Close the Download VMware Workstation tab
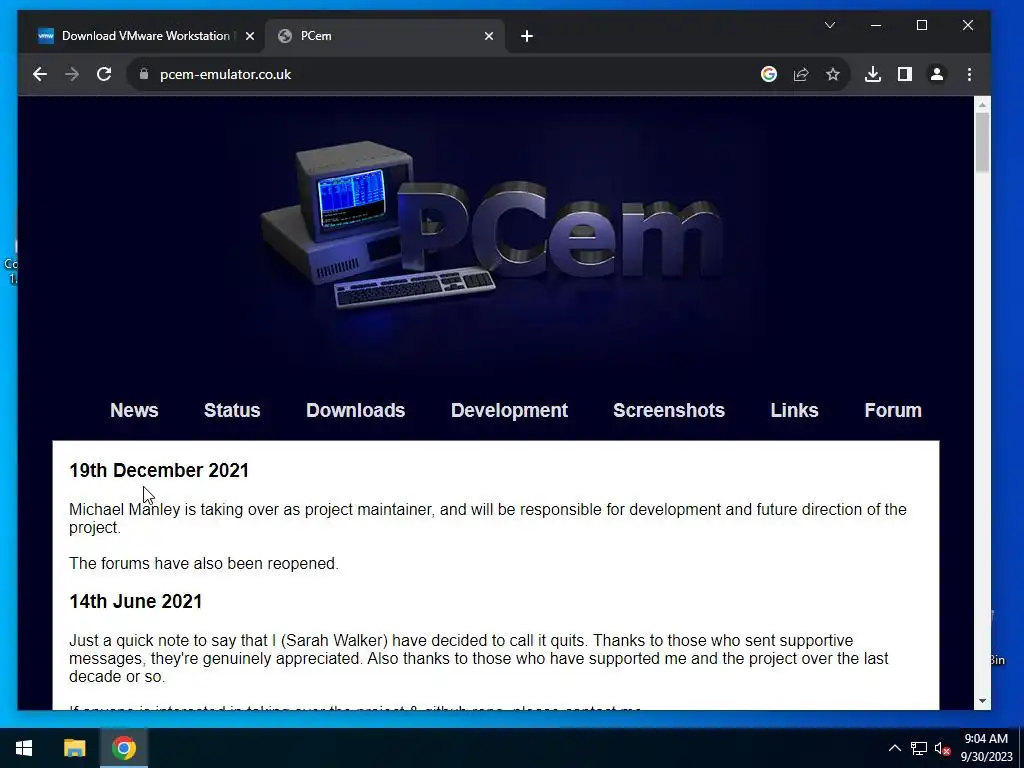The image size is (1024, 768). pos(249,37)
